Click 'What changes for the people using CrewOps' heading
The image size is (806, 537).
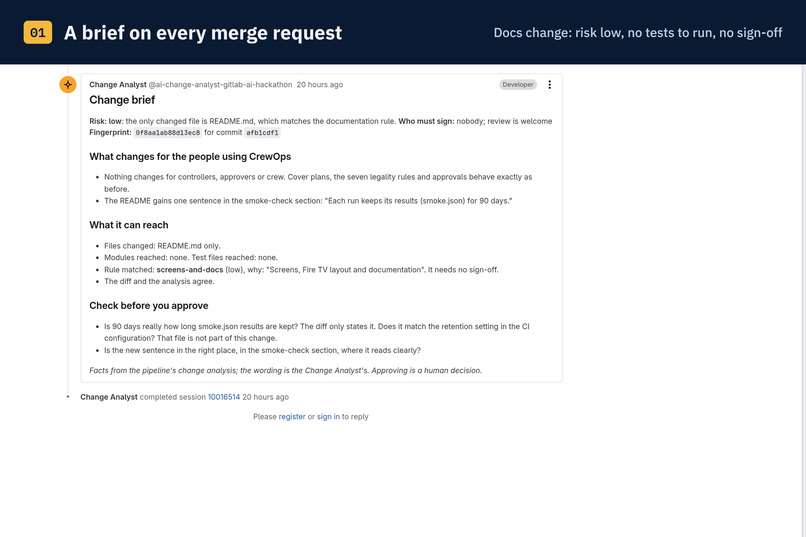(x=190, y=157)
